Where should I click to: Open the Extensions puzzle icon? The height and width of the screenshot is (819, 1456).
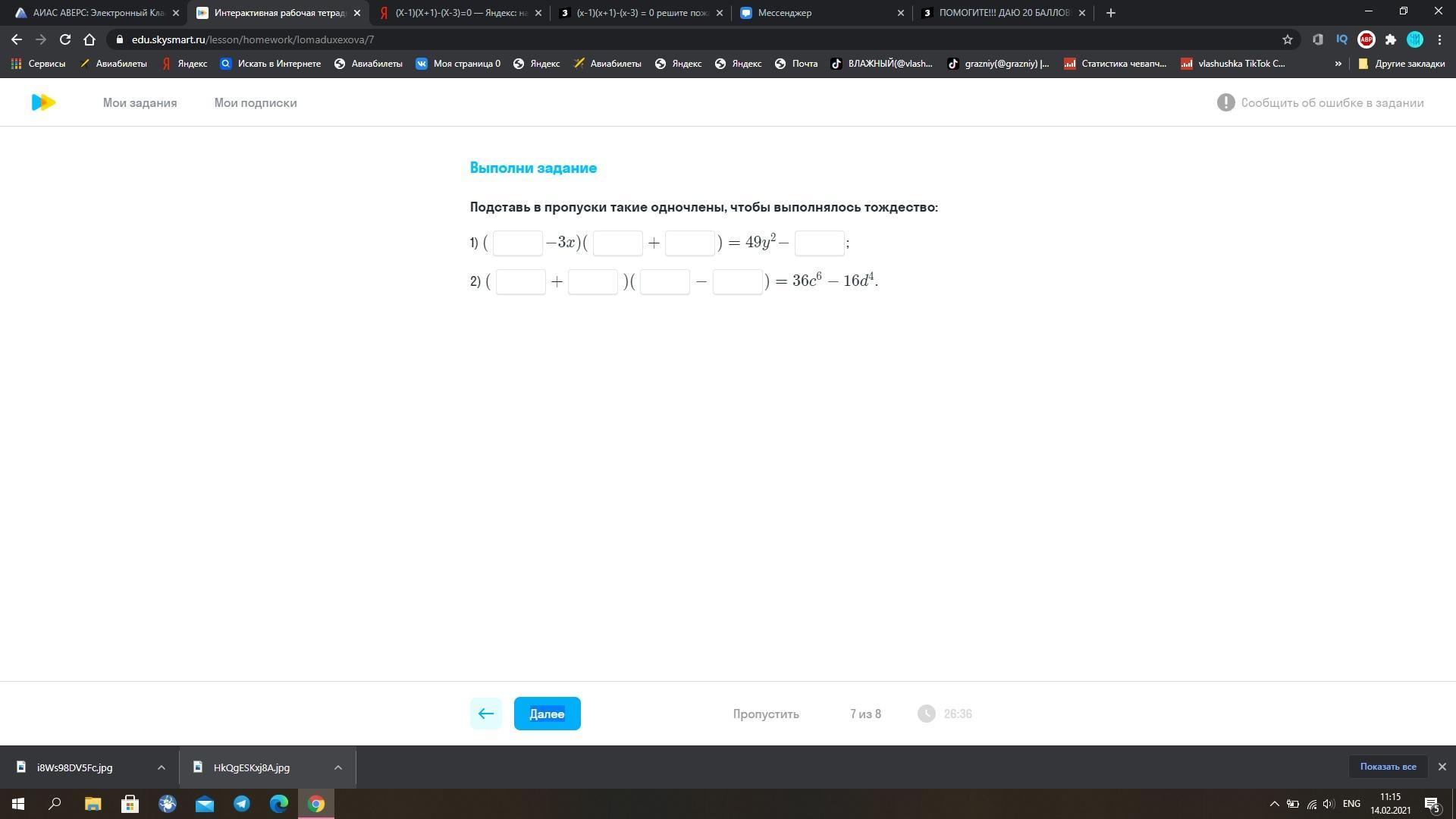click(1390, 39)
